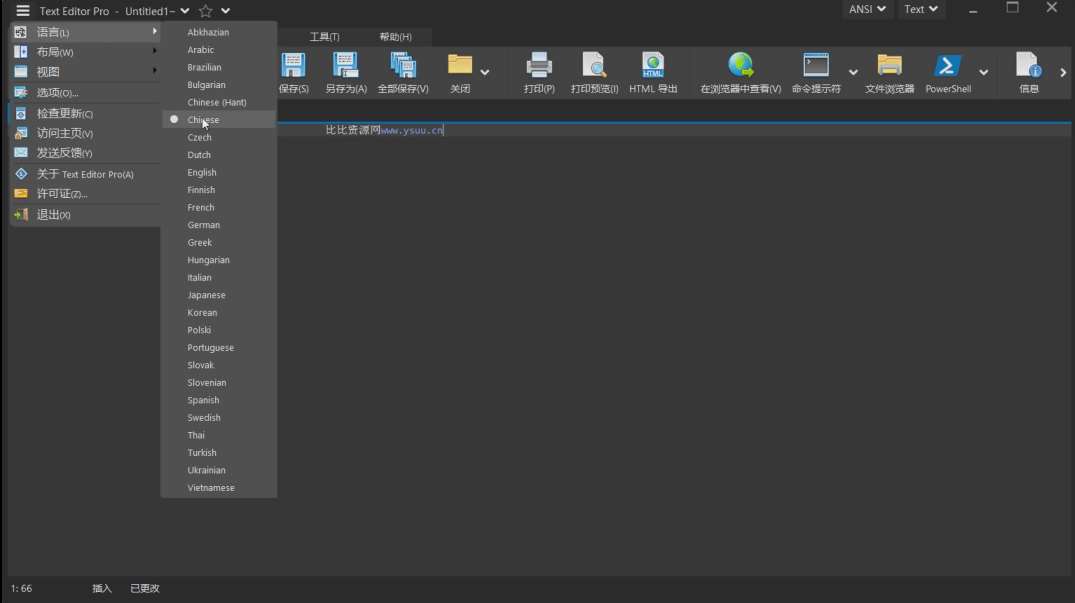Click the HTML export (HTML 导出) icon

click(653, 71)
